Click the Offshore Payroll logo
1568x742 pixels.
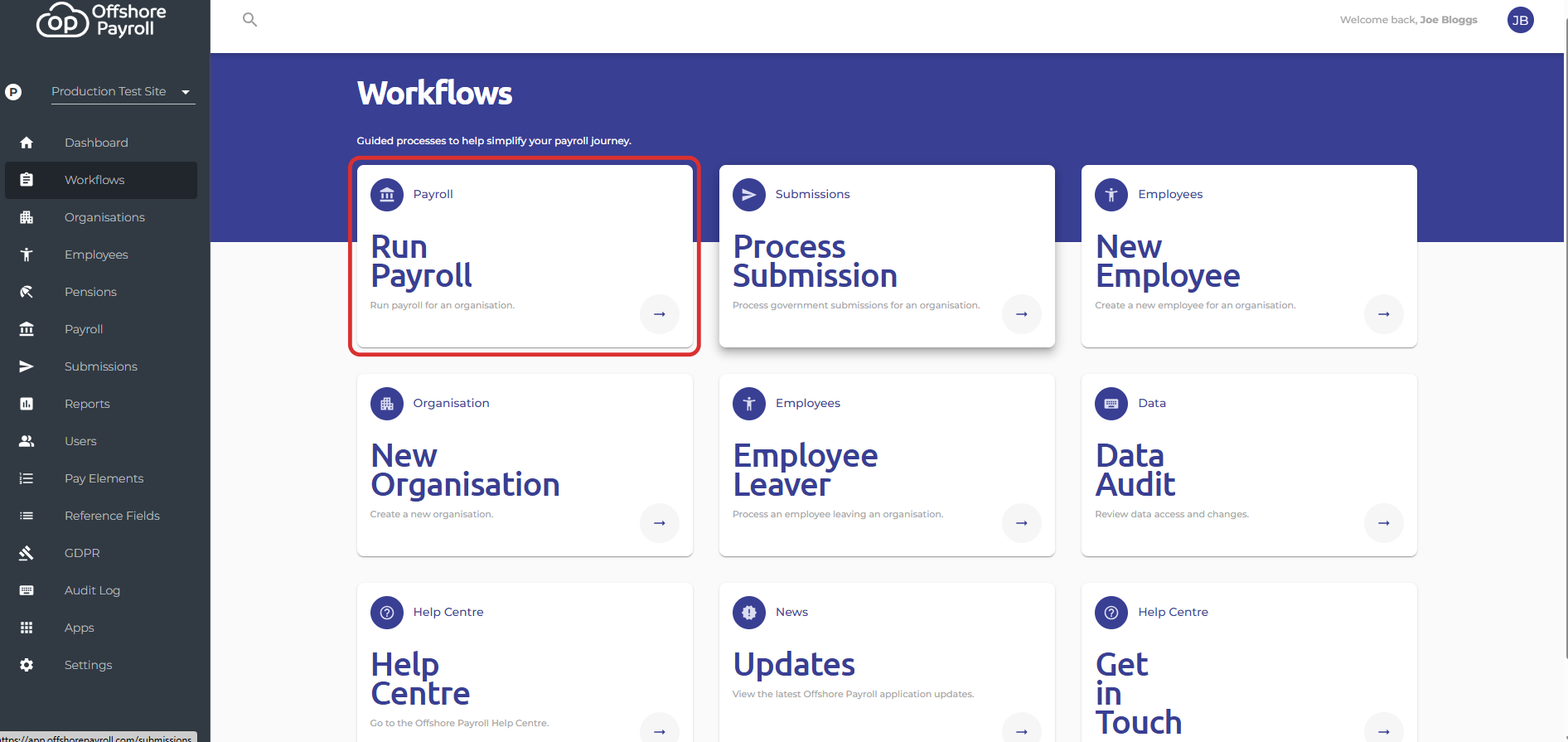[101, 21]
